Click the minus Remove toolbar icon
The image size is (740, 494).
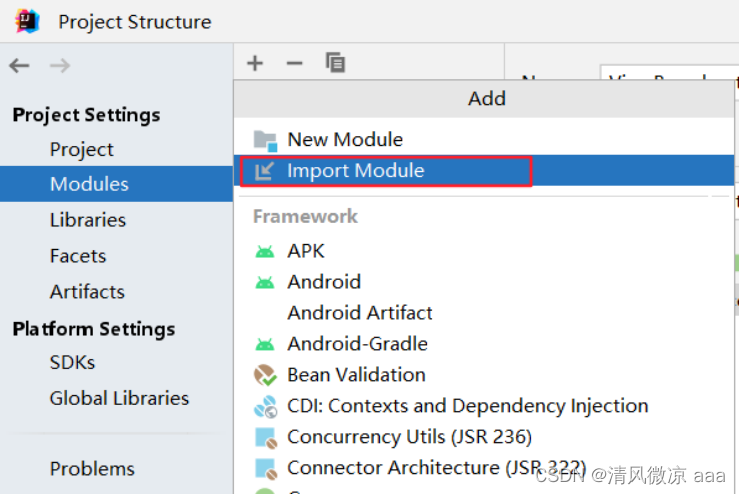pyautogui.click(x=294, y=63)
